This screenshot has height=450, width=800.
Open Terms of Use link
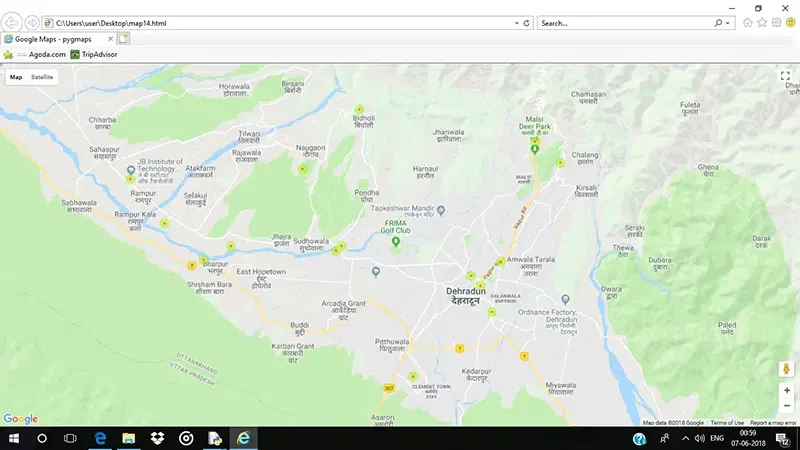pos(727,422)
